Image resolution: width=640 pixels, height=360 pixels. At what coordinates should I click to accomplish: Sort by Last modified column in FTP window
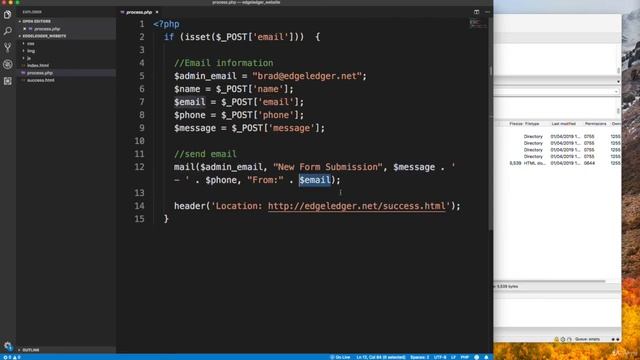(x=564, y=124)
